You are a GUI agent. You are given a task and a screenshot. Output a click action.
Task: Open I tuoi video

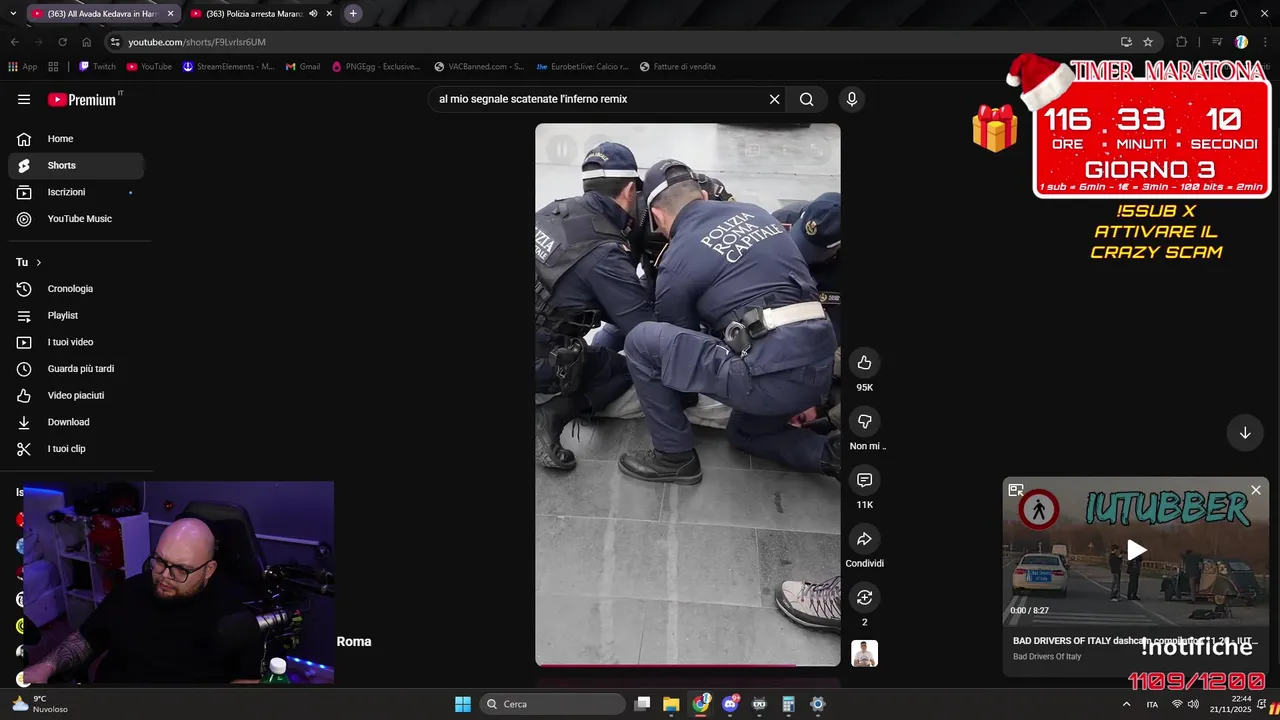coord(76,342)
